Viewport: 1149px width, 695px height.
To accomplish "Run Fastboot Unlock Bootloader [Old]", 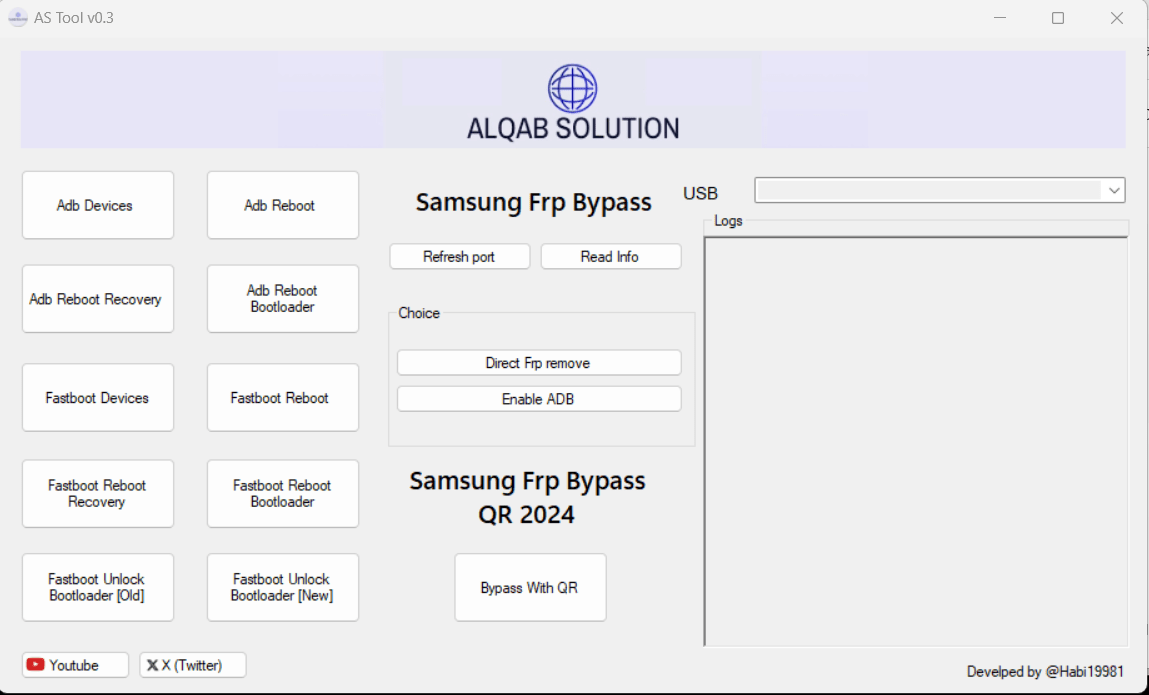I will pyautogui.click(x=98, y=587).
